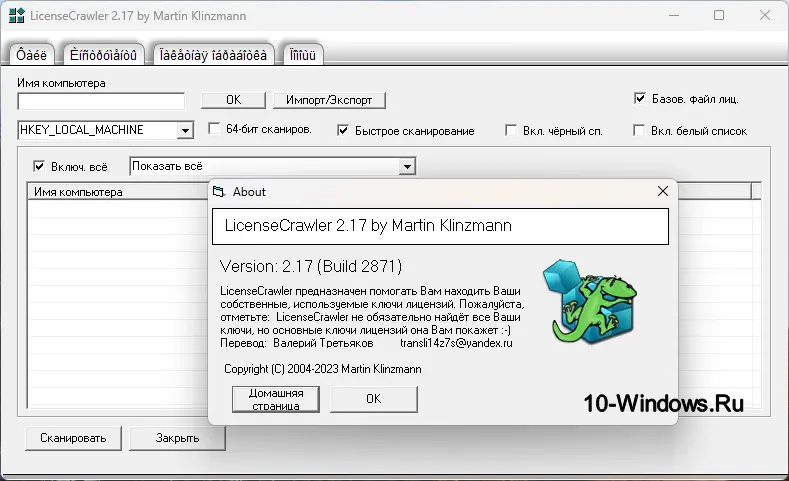
Task: Click the 'Сканировать' button
Action: pyautogui.click(x=73, y=438)
